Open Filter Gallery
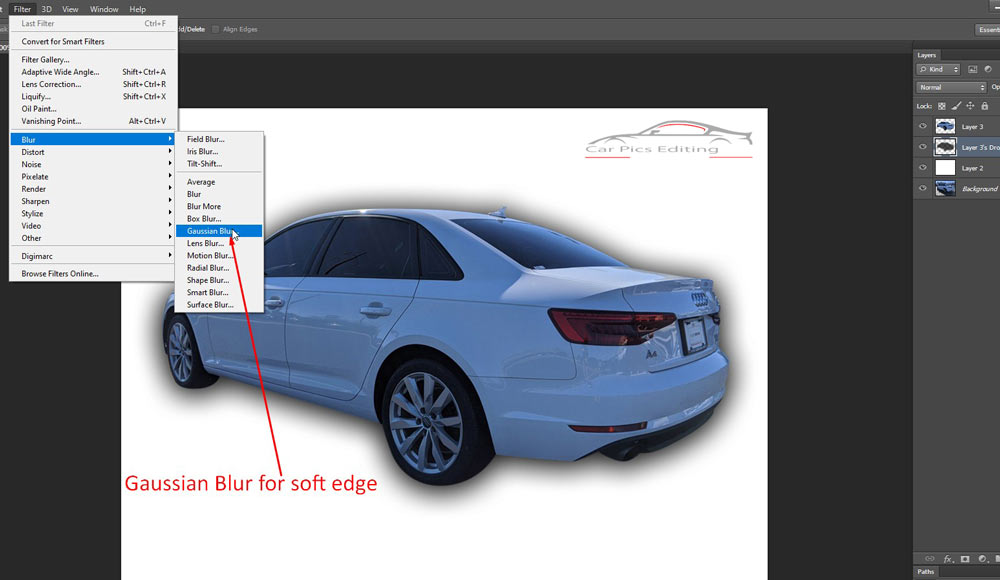This screenshot has width=1000, height=580. point(92,59)
